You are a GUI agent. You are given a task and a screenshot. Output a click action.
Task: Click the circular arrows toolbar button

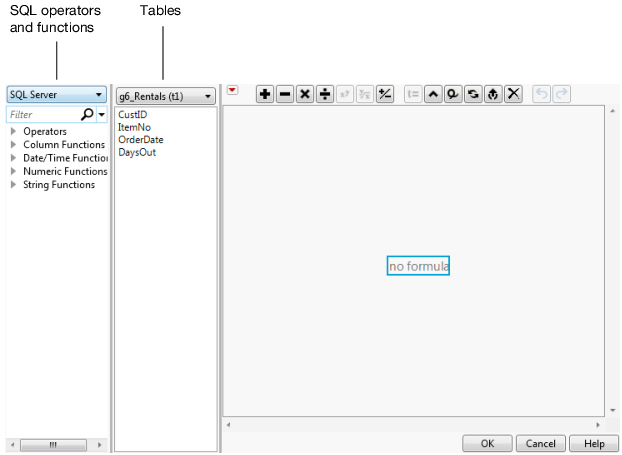coord(473,94)
